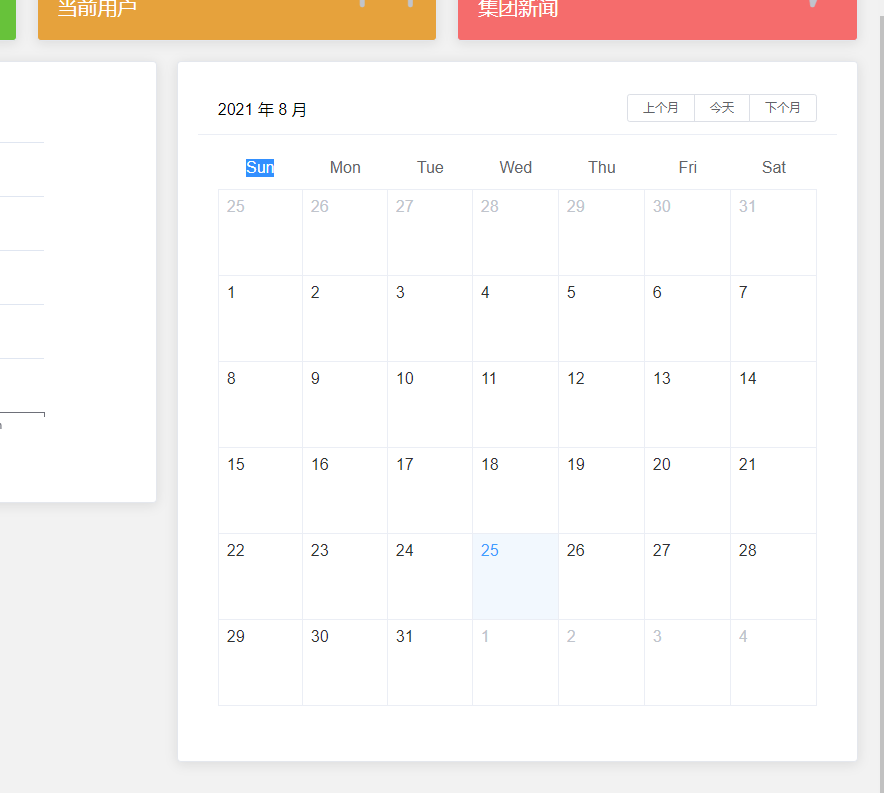Image resolution: width=884 pixels, height=793 pixels.
Task: Click the 2021 年 8 月 calendar title
Action: [262, 109]
